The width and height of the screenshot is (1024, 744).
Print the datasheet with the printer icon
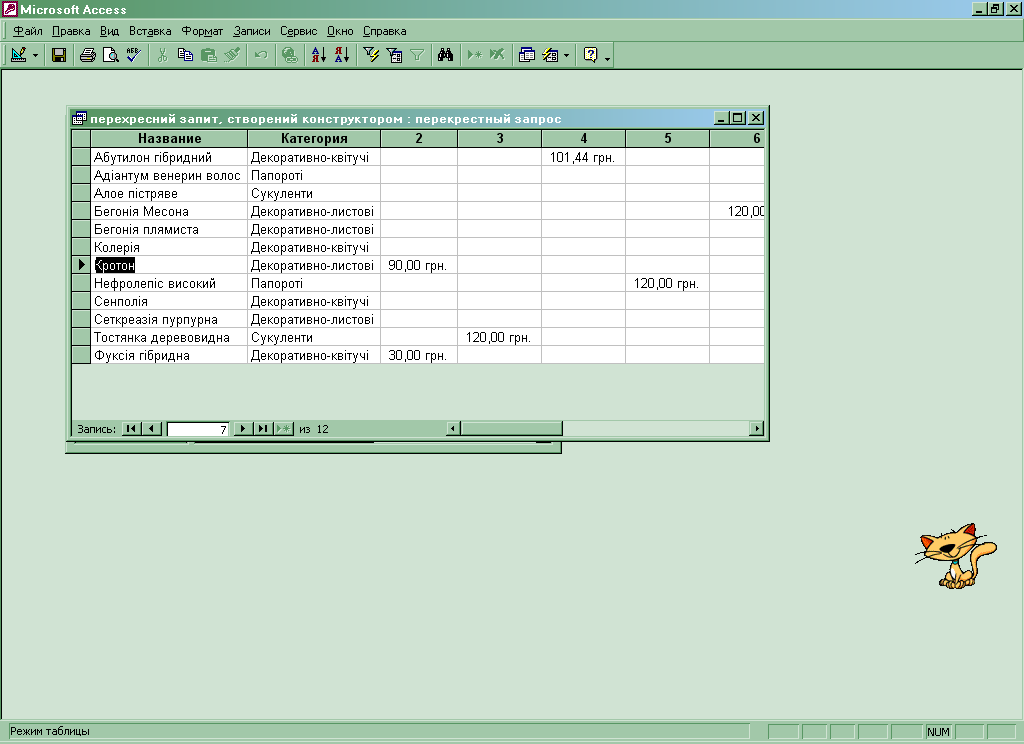pyautogui.click(x=88, y=55)
